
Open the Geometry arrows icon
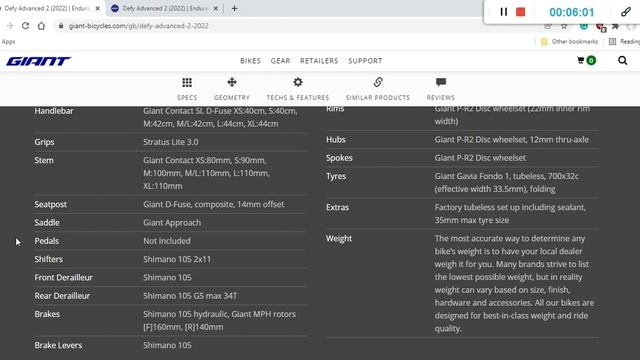tap(232, 82)
